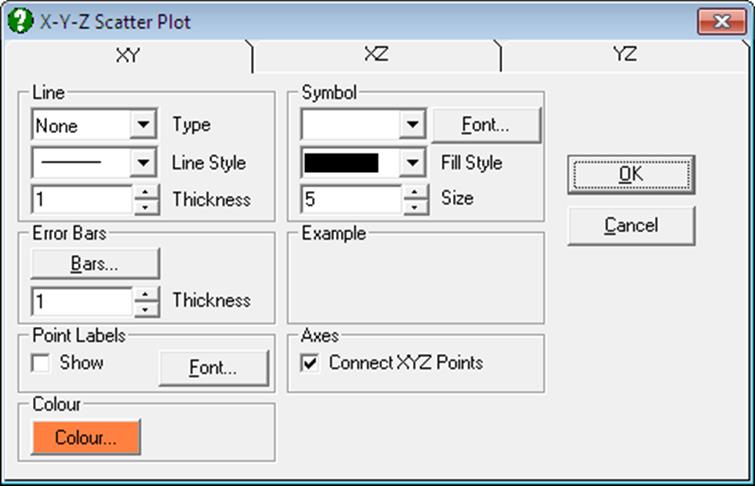Decrease Symbol Size with down arrow

[x=415, y=207]
